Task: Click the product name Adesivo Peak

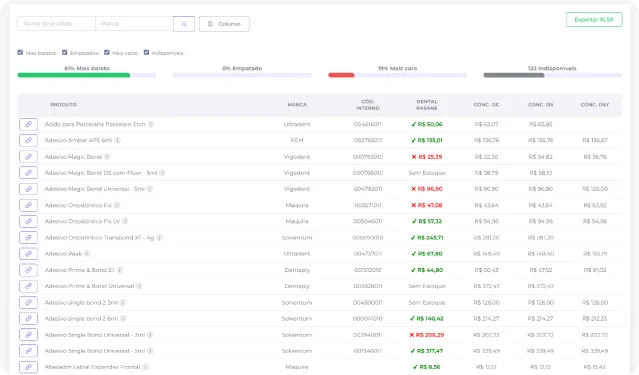Action: [64, 254]
